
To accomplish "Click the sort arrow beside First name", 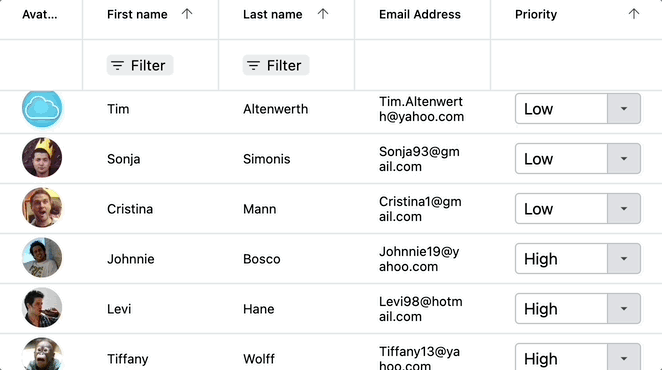I will coord(187,14).
